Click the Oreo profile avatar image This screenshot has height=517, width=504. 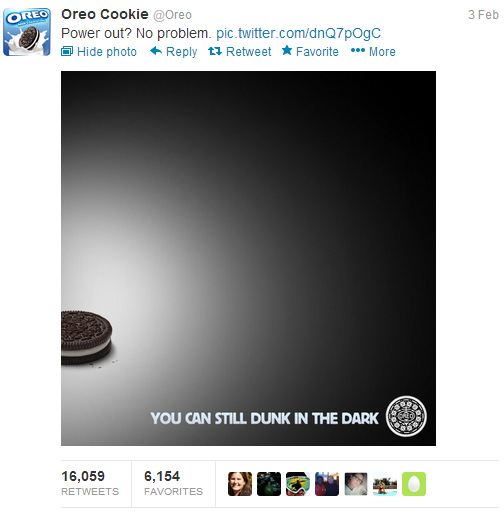(27, 32)
